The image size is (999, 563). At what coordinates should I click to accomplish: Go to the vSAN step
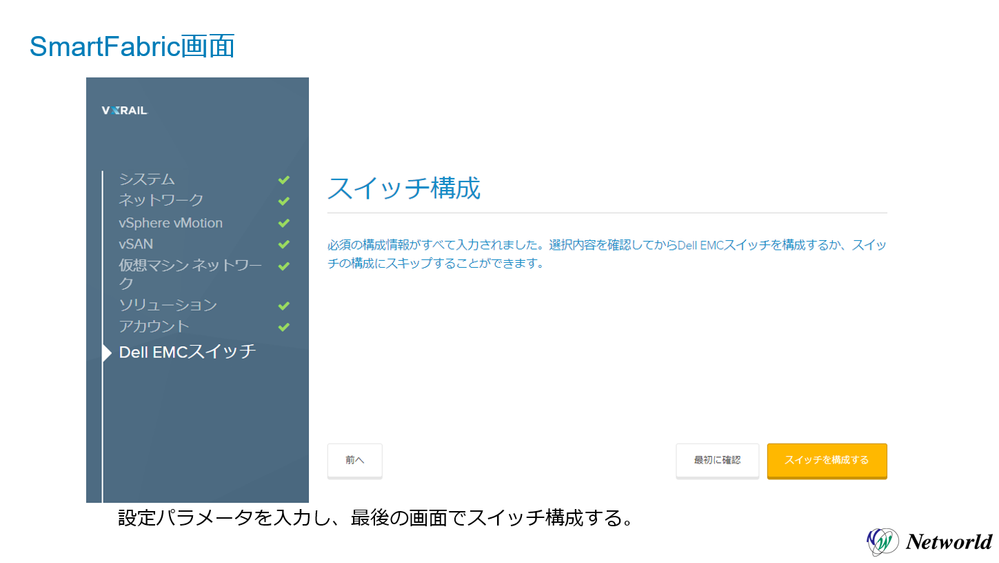pos(136,244)
